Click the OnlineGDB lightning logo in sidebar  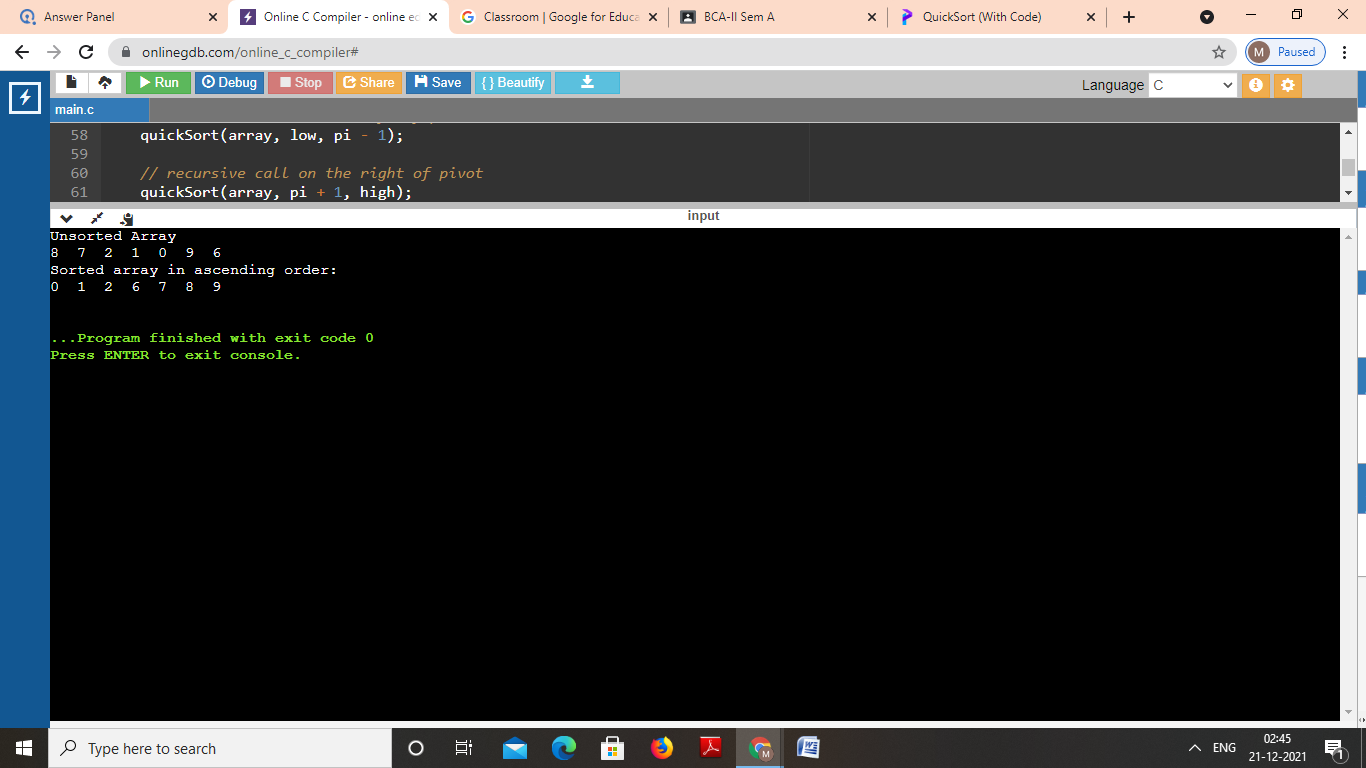click(24, 98)
